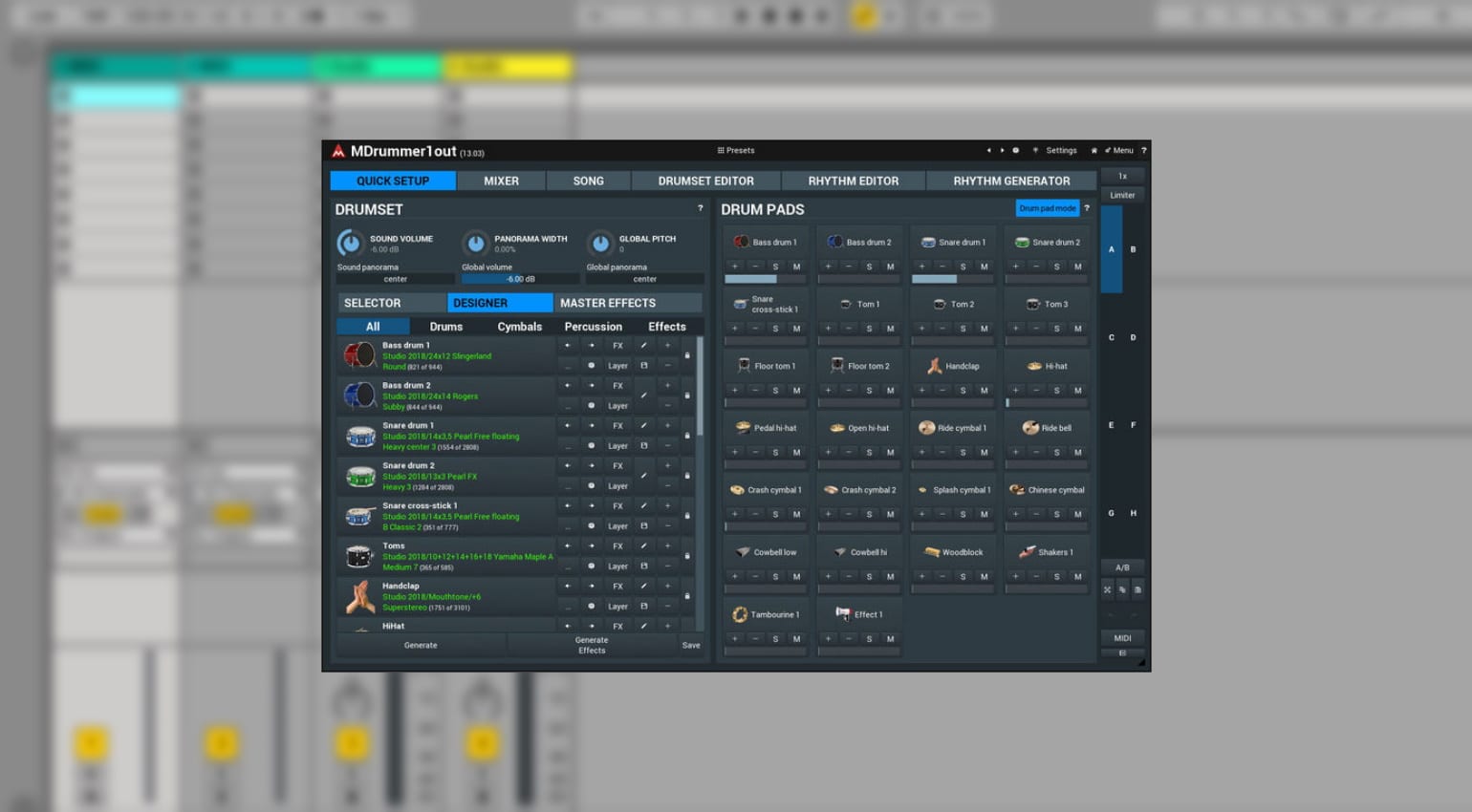Solo the Snare drum 1 pad
1472x812 pixels.
963,267
